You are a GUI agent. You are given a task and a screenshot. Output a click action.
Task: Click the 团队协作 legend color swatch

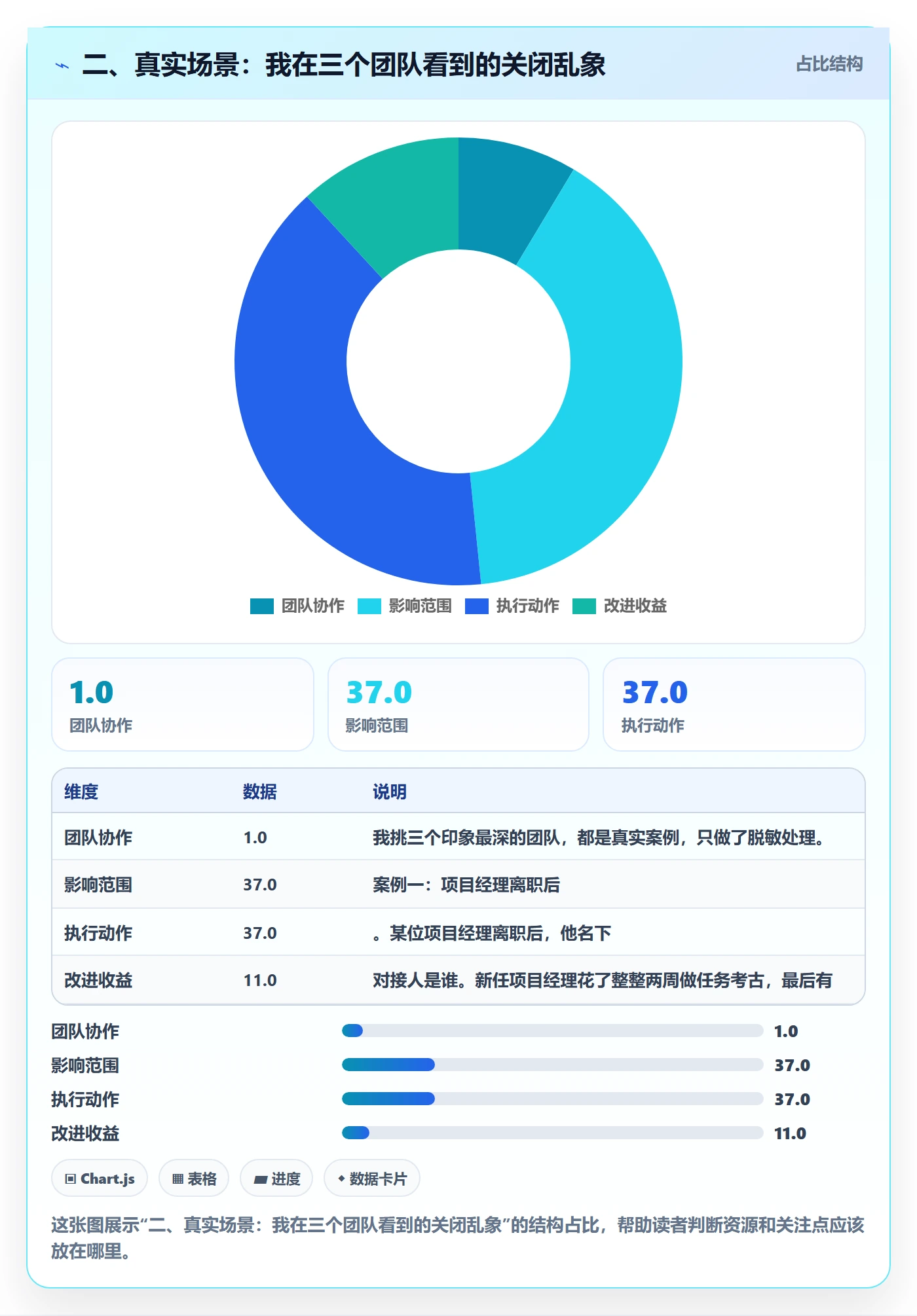click(262, 606)
